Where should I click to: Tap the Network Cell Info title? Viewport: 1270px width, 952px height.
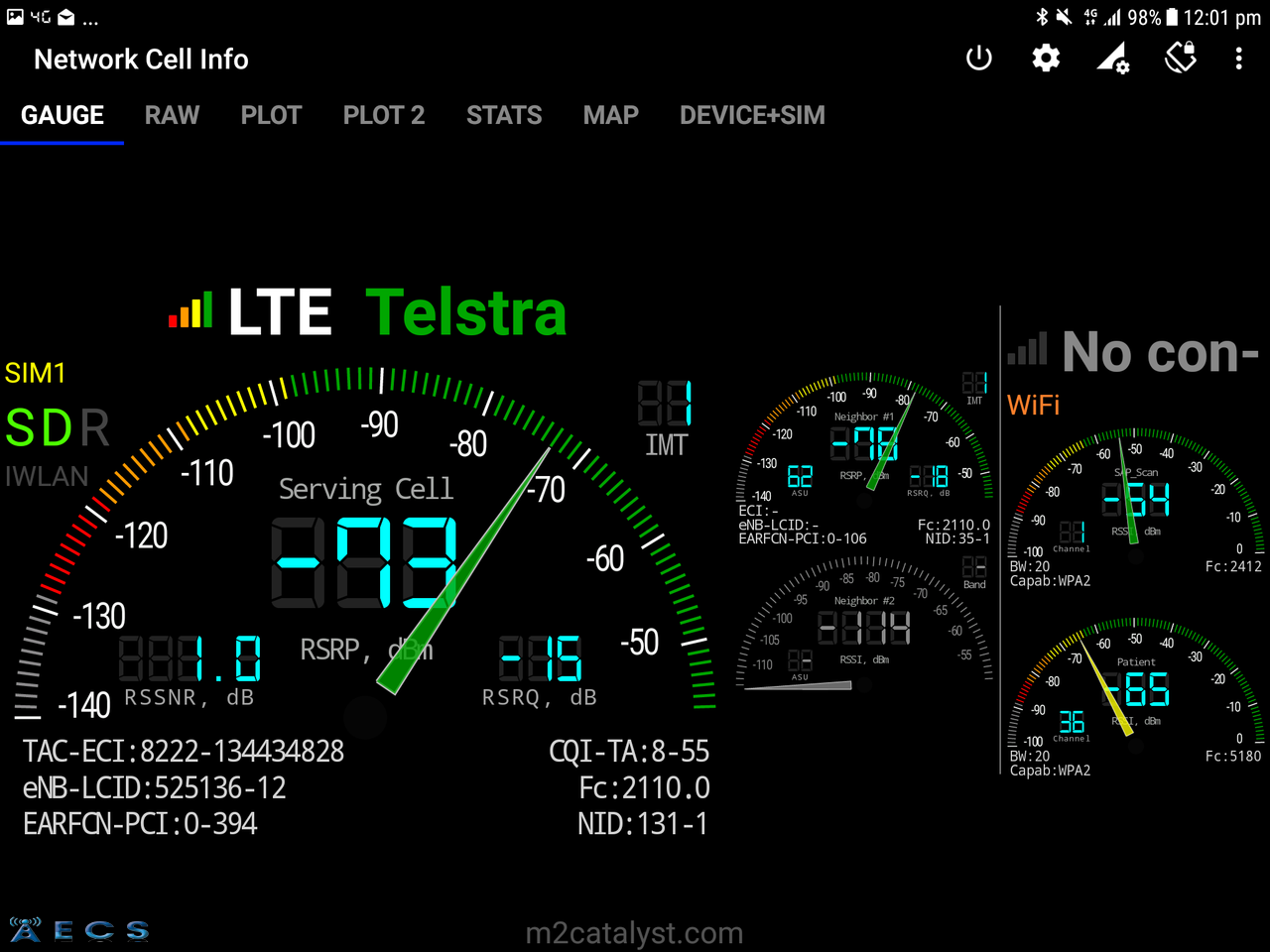click(141, 59)
